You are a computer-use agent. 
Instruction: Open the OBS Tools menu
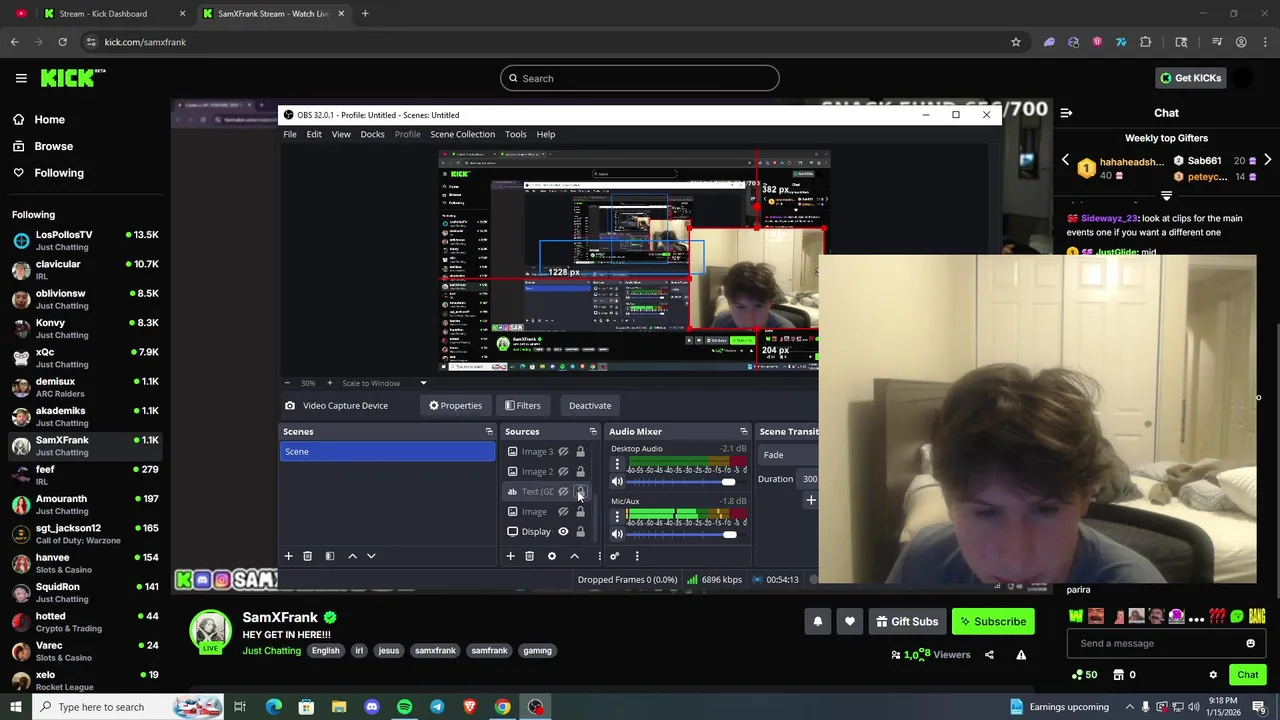pos(515,134)
